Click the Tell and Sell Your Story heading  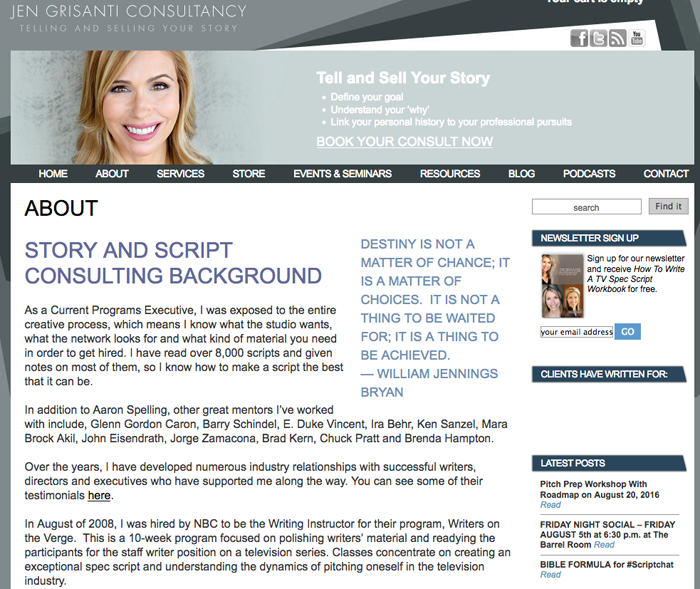[403, 78]
